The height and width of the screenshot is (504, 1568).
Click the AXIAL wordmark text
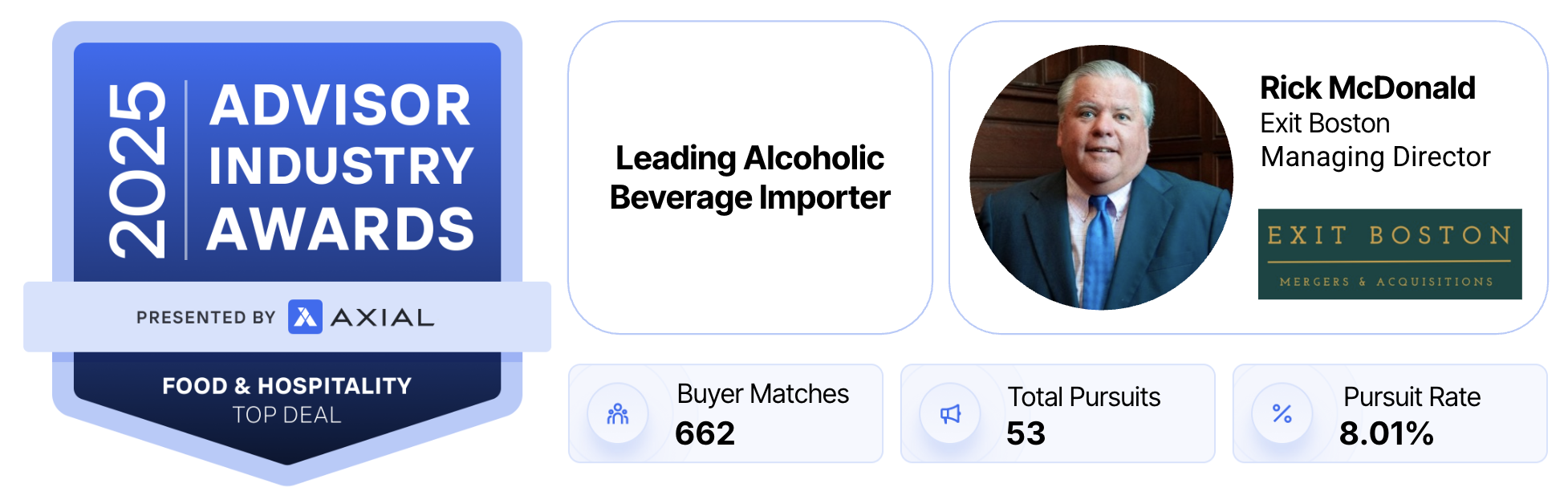click(383, 318)
